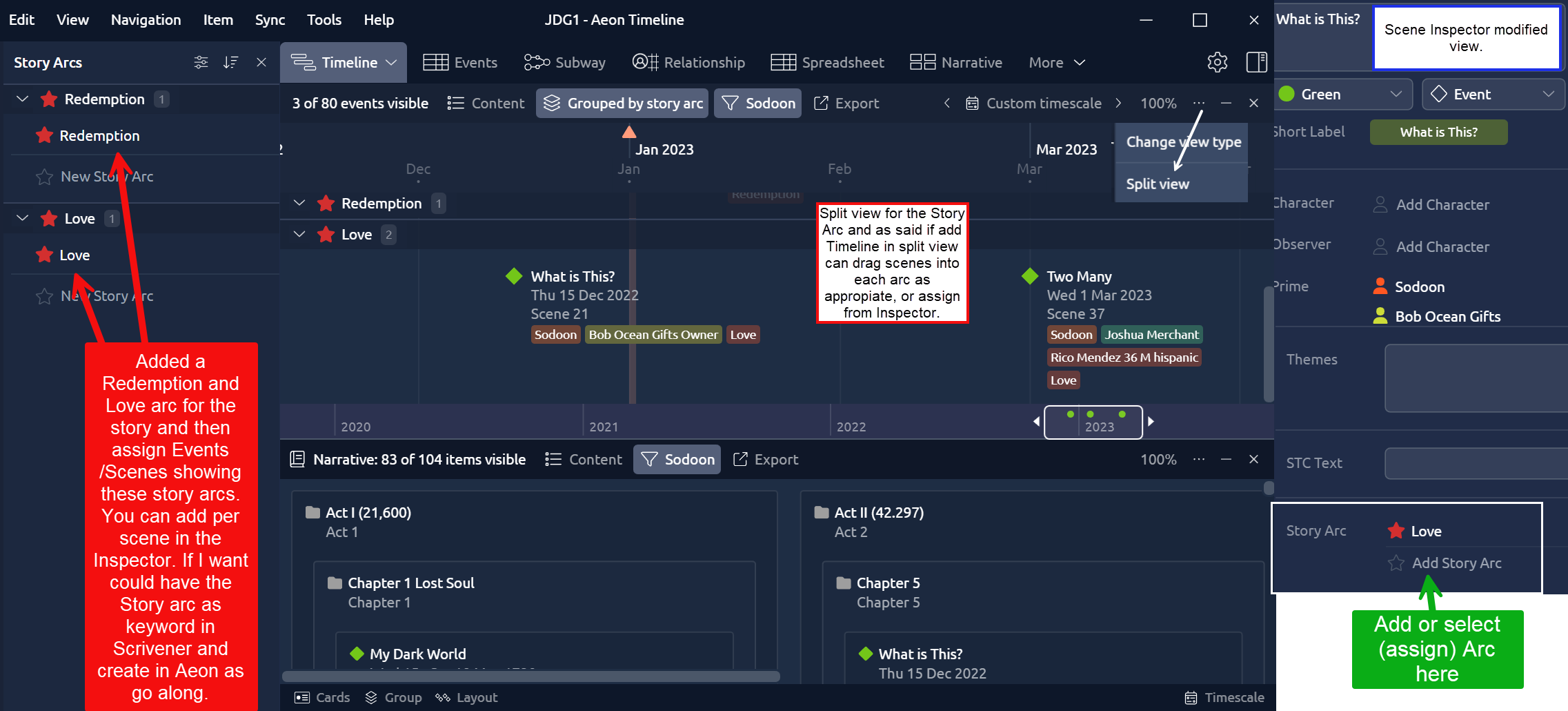The width and height of the screenshot is (1568, 711).
Task: Click the 2023 timeline overview range handle
Action: coord(1093,422)
